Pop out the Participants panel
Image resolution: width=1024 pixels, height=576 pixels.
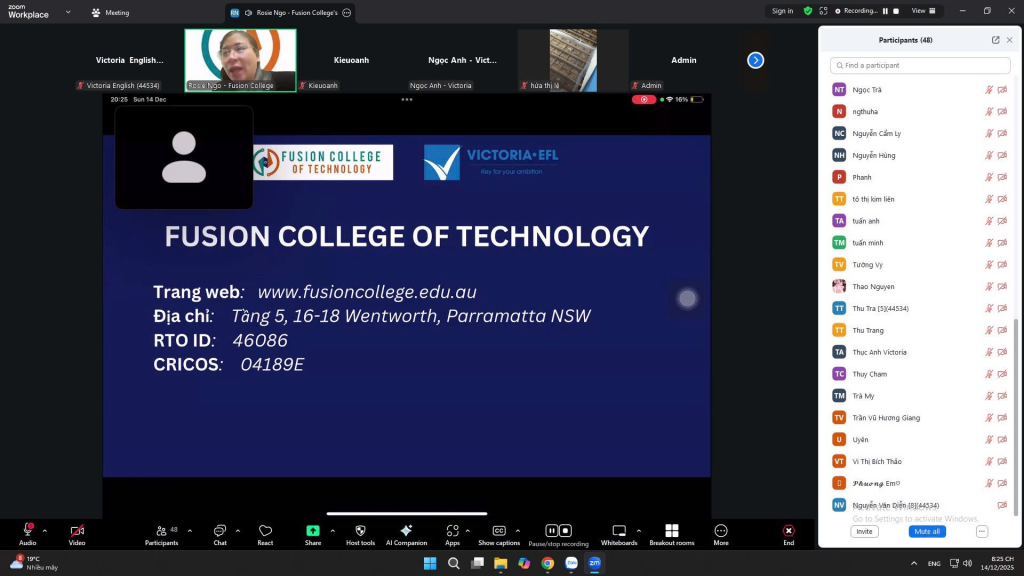click(995, 40)
